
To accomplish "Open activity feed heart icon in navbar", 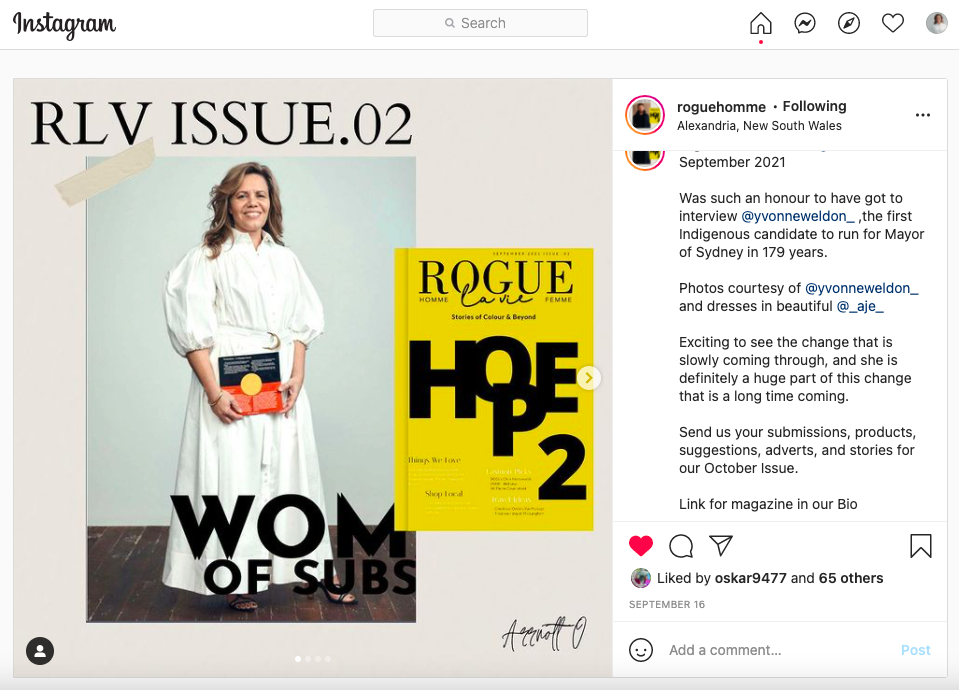I will tap(893, 24).
